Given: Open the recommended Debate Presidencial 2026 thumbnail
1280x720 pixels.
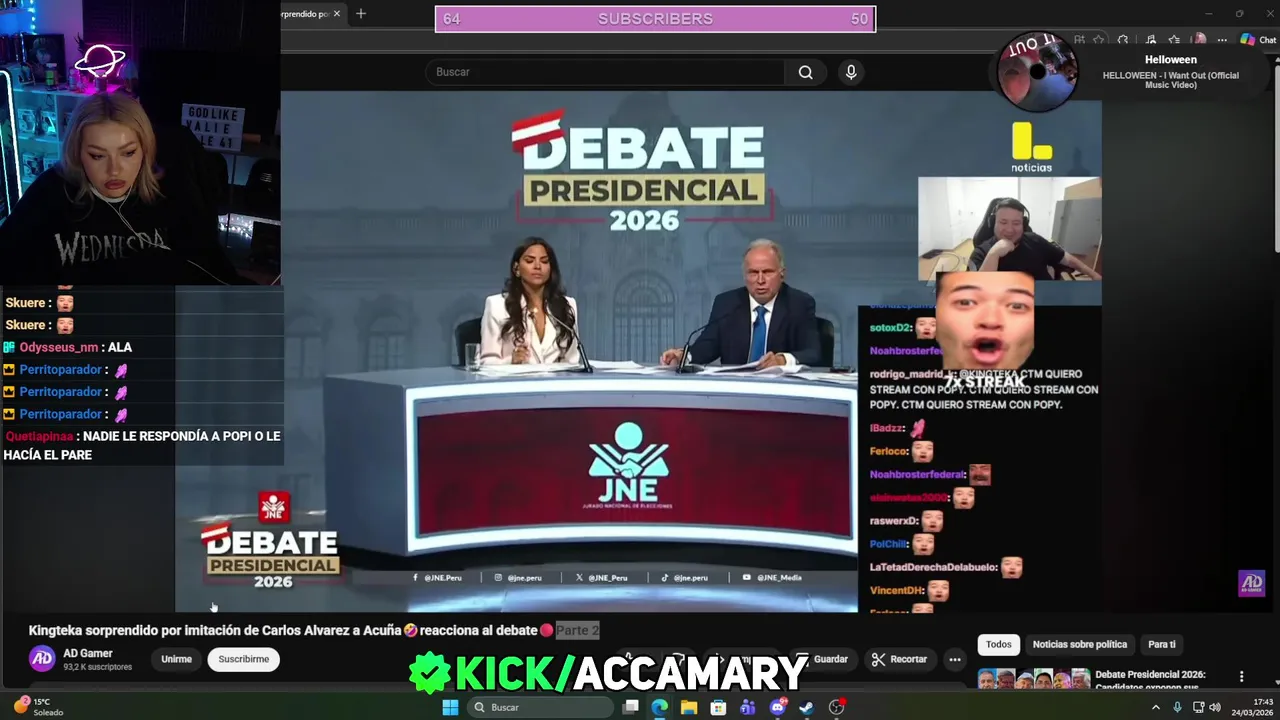Looking at the screenshot, I should click(1032, 679).
